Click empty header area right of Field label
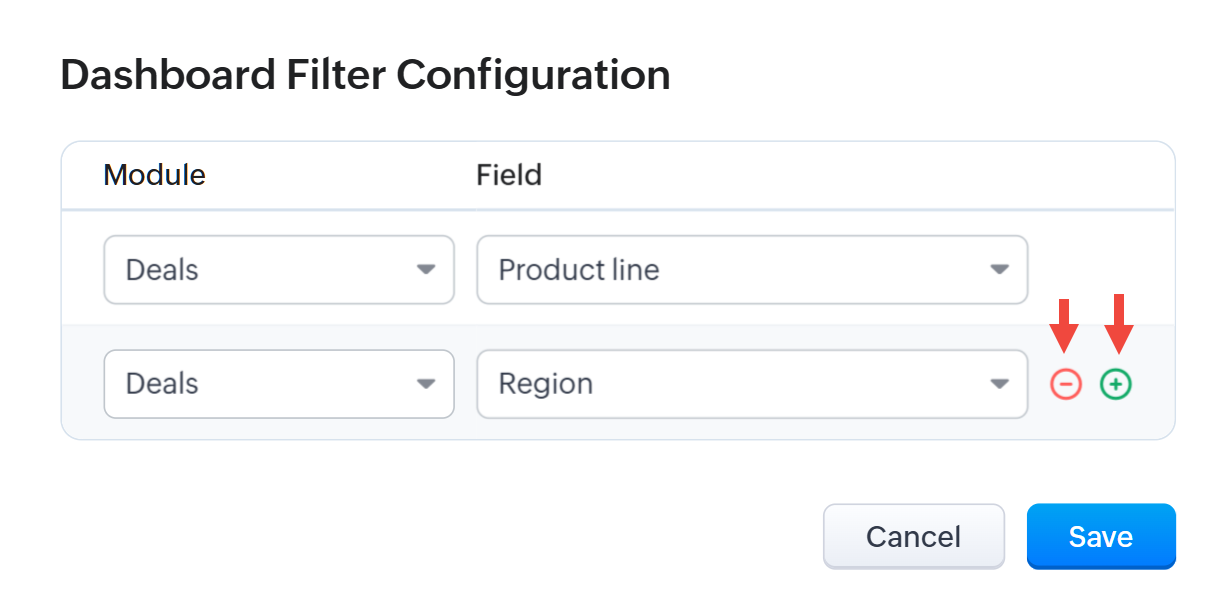 850,175
